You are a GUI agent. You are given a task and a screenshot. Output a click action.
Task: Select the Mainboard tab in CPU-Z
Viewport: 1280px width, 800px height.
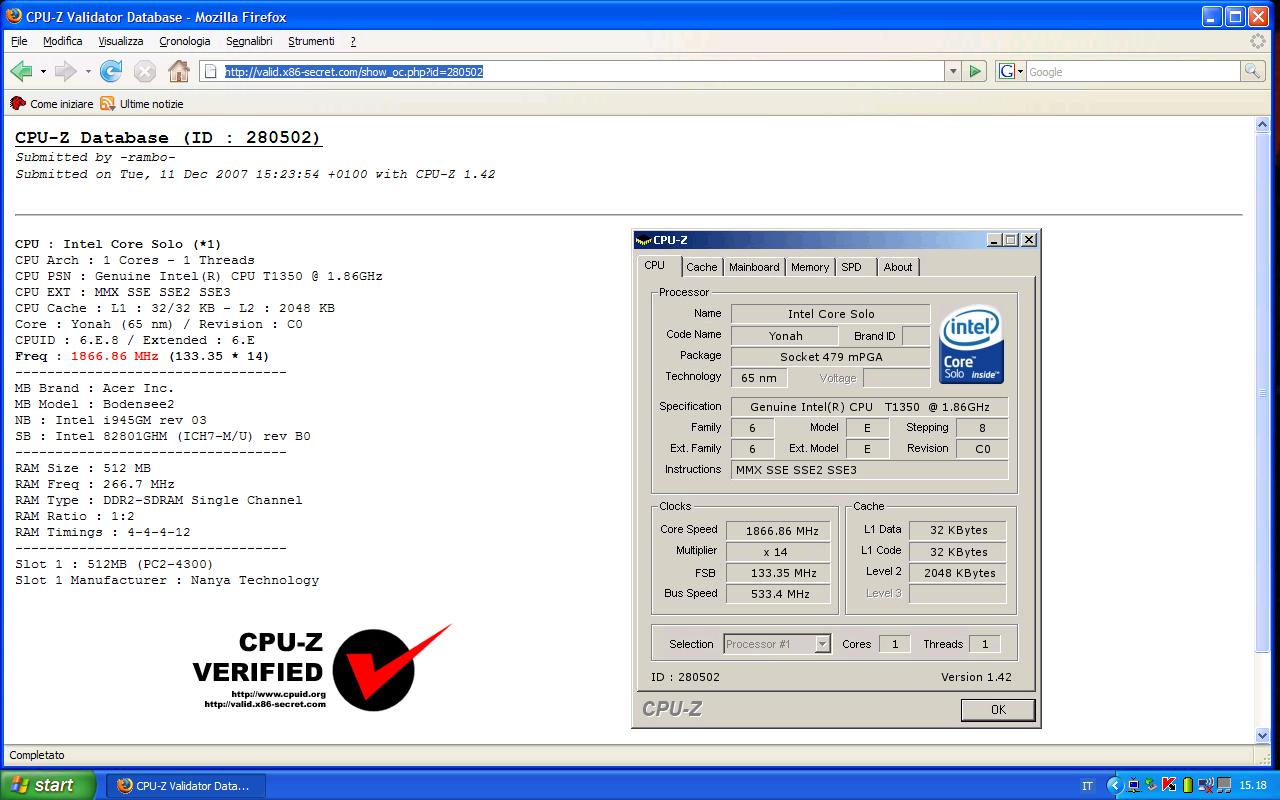click(754, 267)
